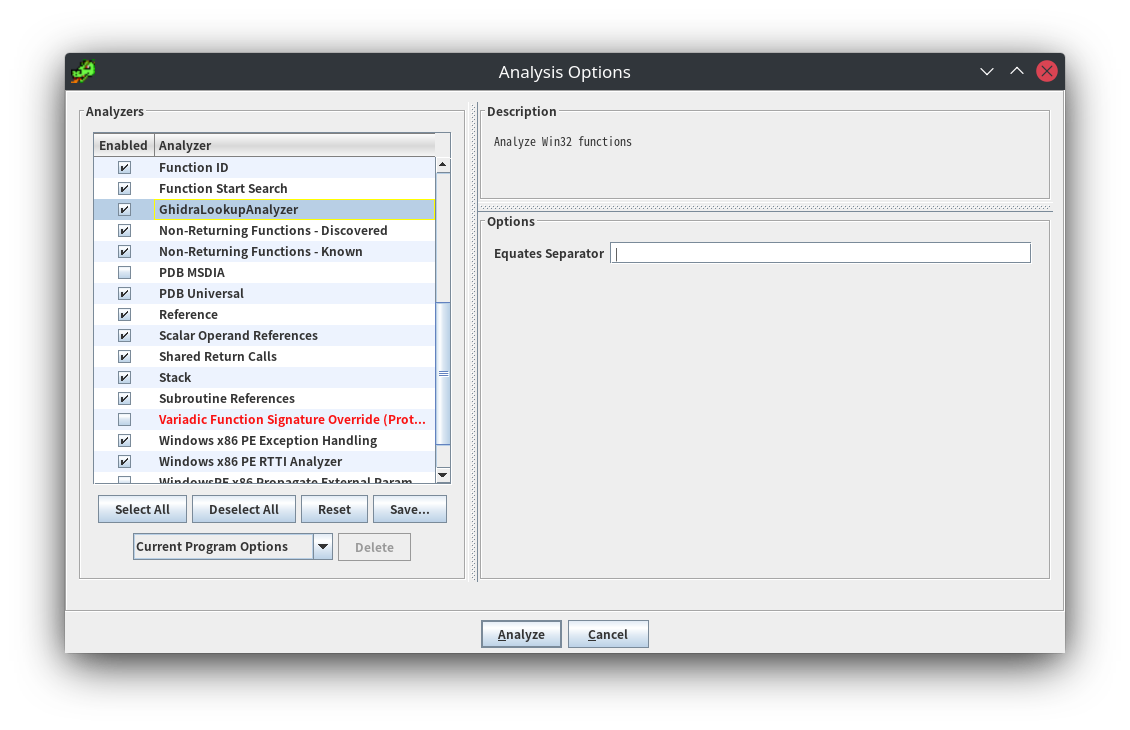Sort by the Analyzer column header
Image resolution: width=1130 pixels, height=730 pixels.
[295, 145]
